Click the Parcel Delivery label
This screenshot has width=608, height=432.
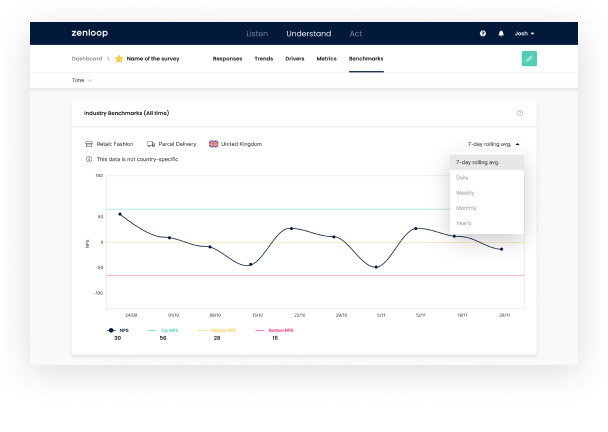coord(177,144)
